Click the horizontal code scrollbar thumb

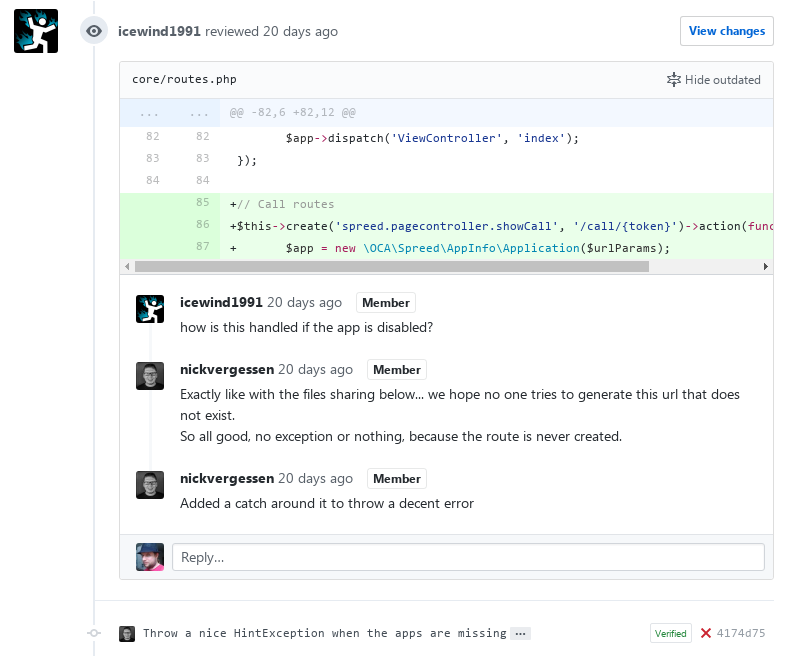click(x=391, y=267)
